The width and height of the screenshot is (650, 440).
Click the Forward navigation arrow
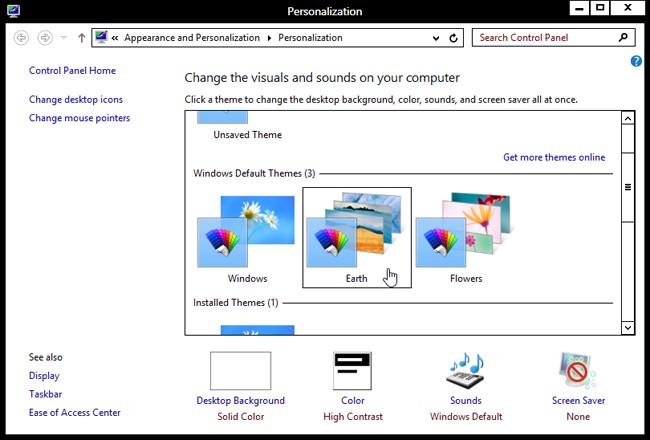(45, 38)
